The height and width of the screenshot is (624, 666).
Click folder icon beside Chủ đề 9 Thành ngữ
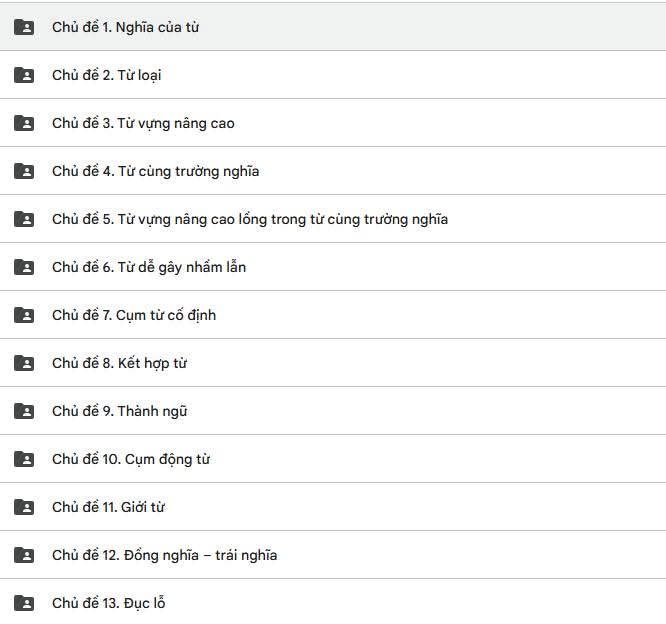coord(24,411)
